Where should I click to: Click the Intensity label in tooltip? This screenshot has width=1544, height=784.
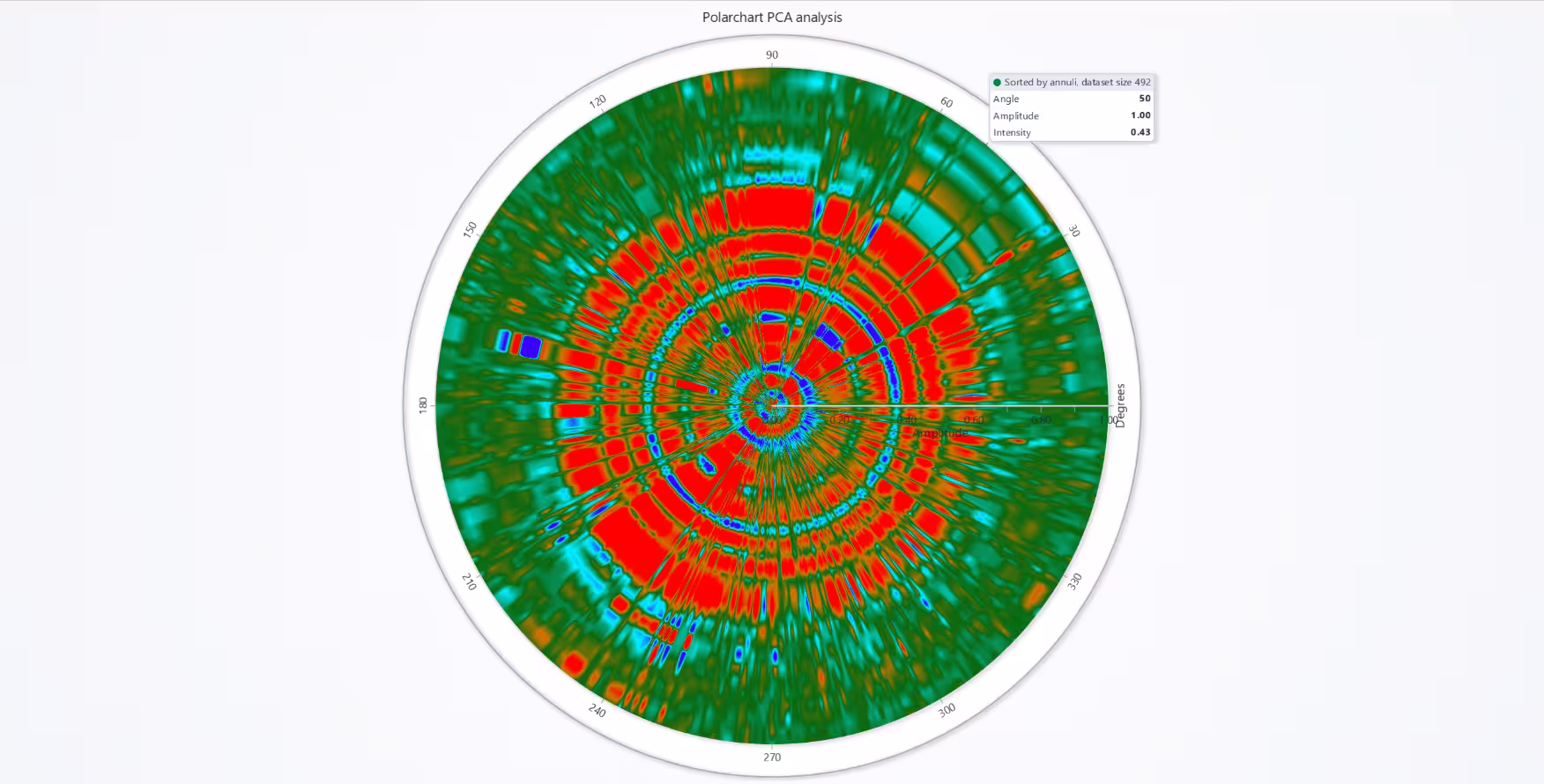point(1012,132)
